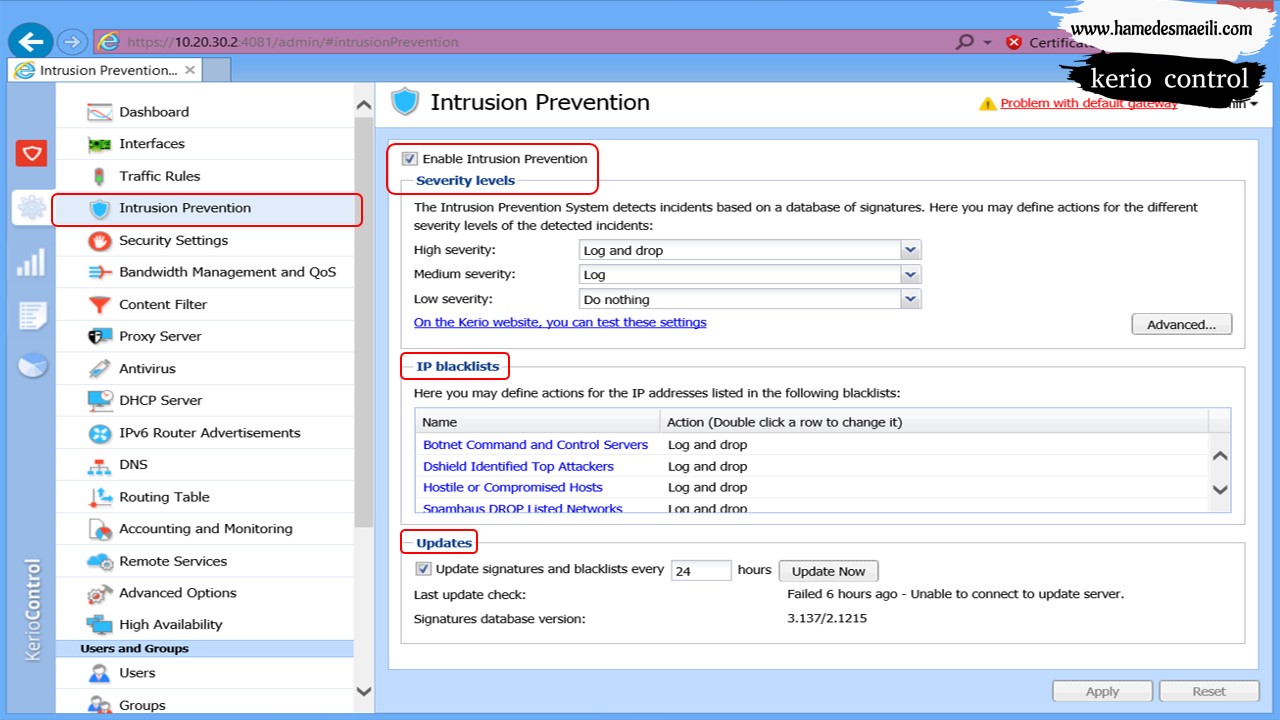
Task: Click the Users person icon
Action: [99, 673]
